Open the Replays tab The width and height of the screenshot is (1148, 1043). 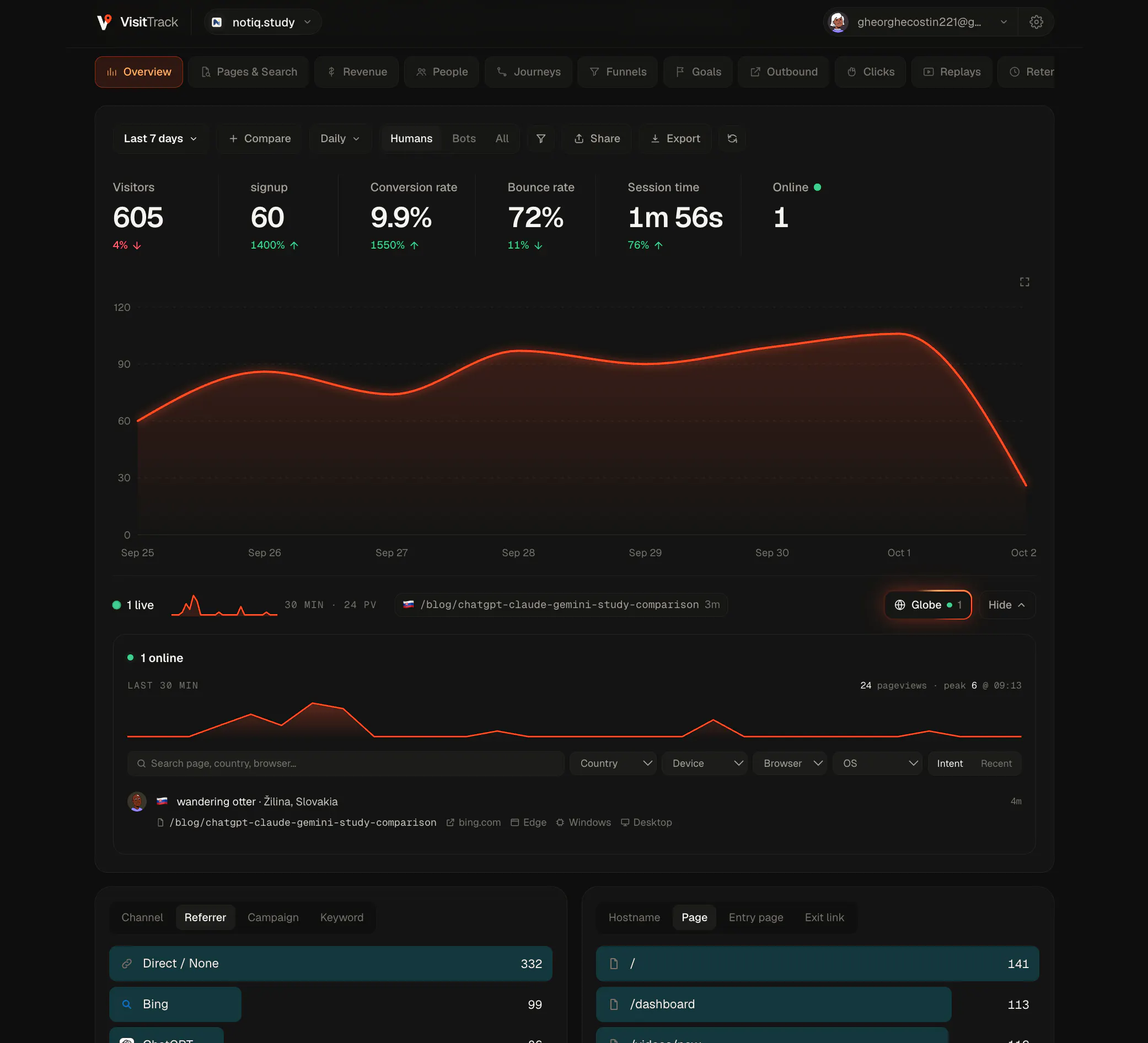pos(952,72)
